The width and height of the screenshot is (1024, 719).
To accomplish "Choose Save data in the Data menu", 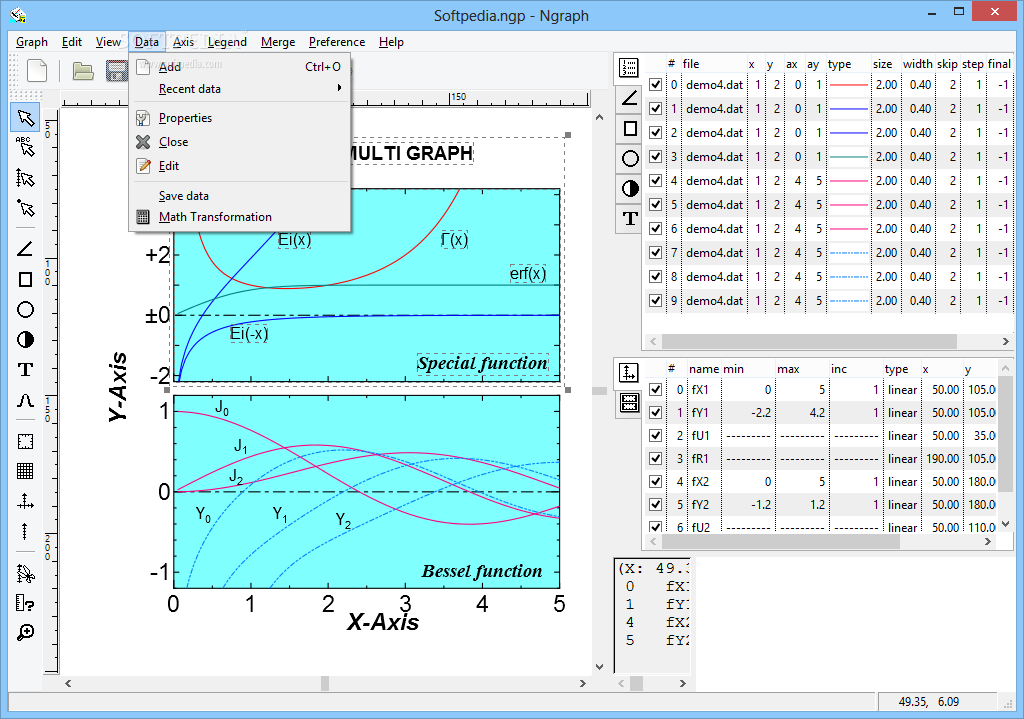I will coord(240,196).
